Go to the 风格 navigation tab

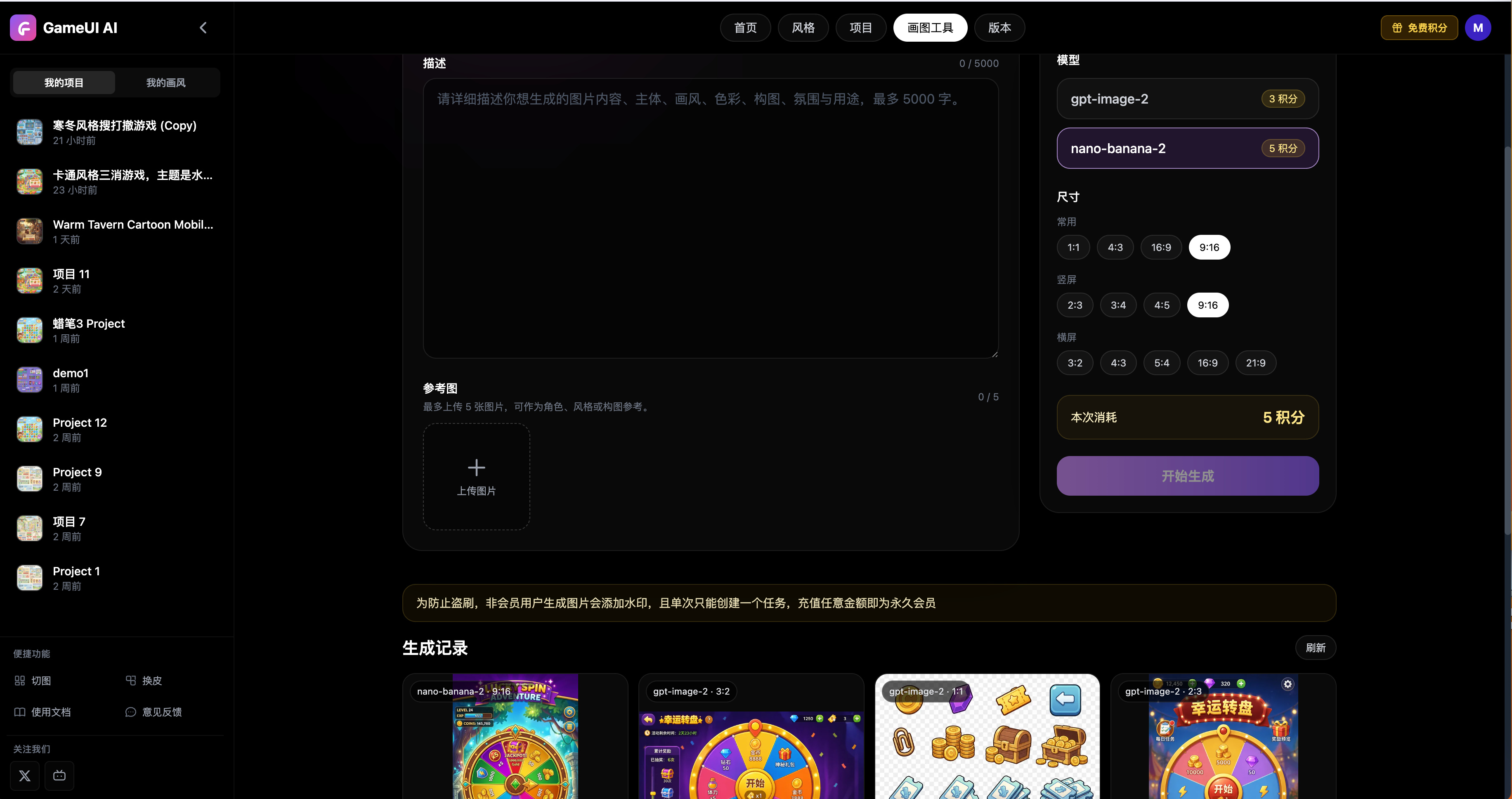803,28
